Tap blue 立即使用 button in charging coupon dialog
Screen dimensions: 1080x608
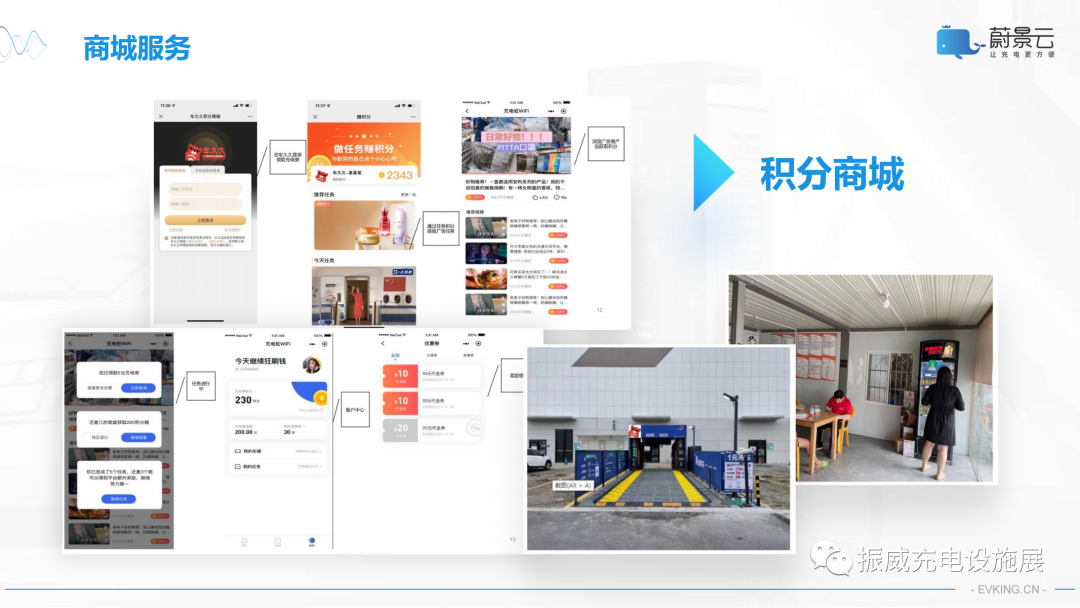tap(138, 388)
